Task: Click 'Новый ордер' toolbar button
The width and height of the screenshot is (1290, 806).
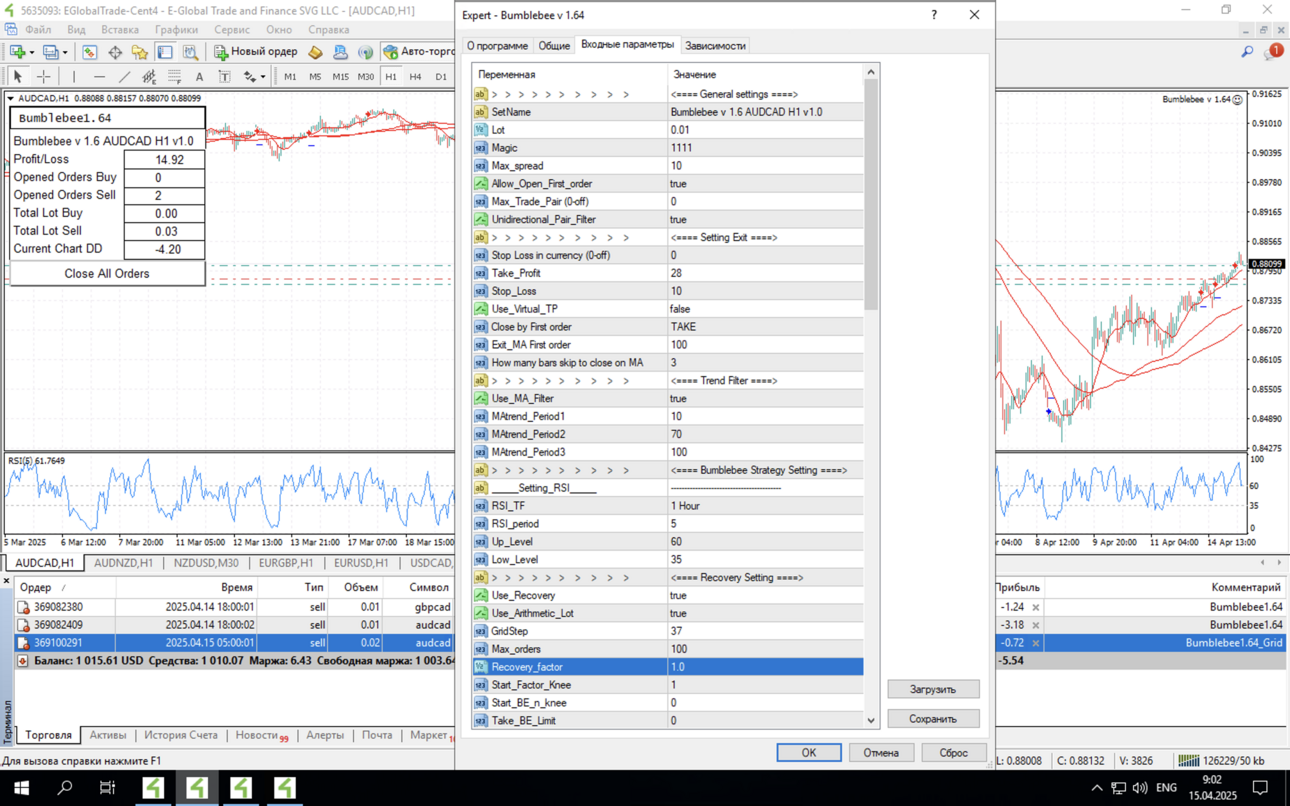Action: (255, 52)
